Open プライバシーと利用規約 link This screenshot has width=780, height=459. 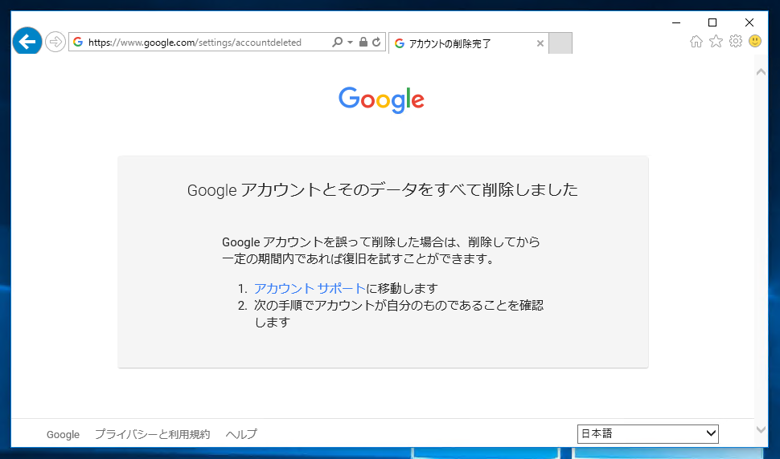click(x=152, y=434)
